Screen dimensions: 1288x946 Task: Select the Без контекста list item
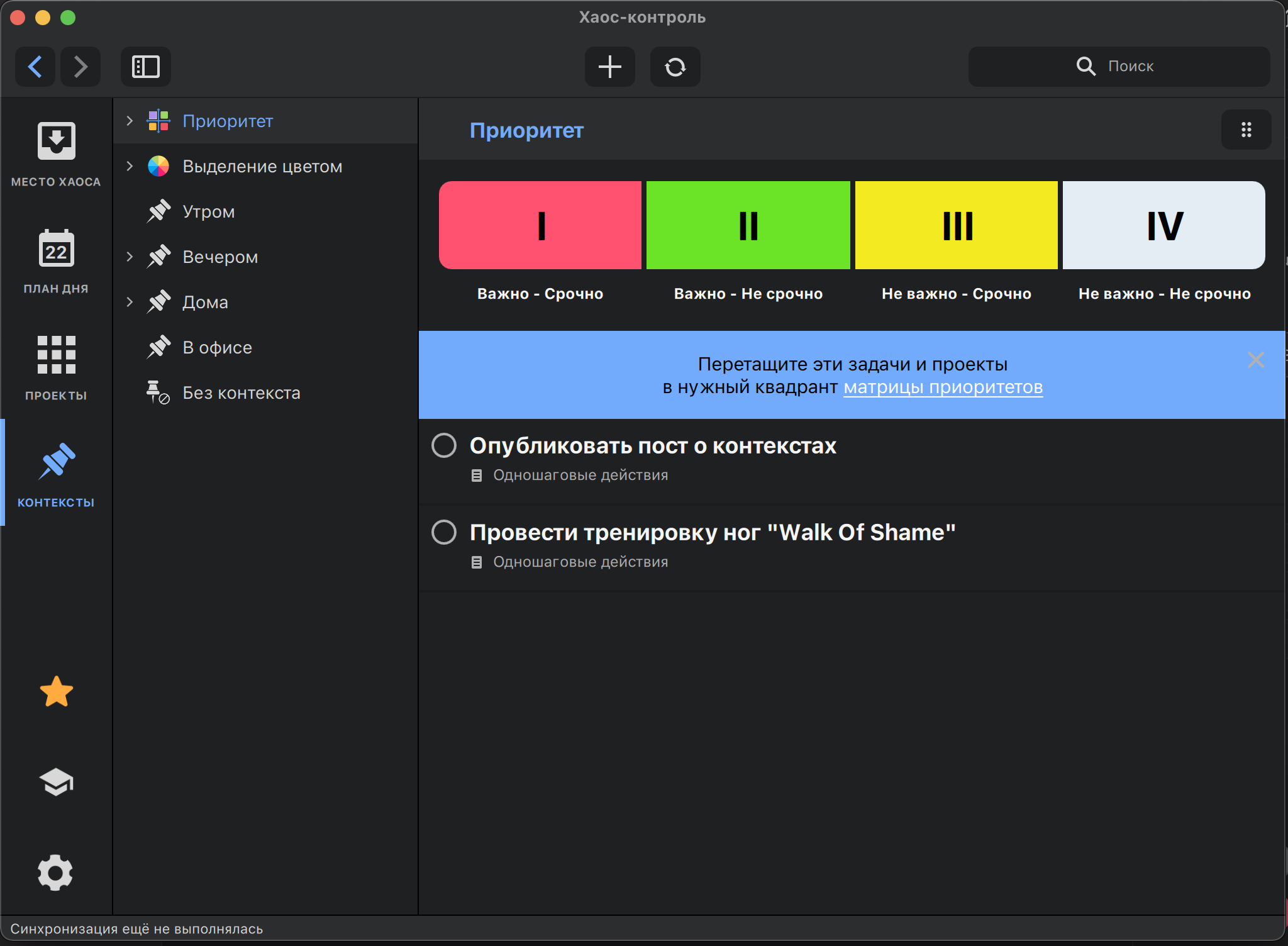[x=241, y=393]
